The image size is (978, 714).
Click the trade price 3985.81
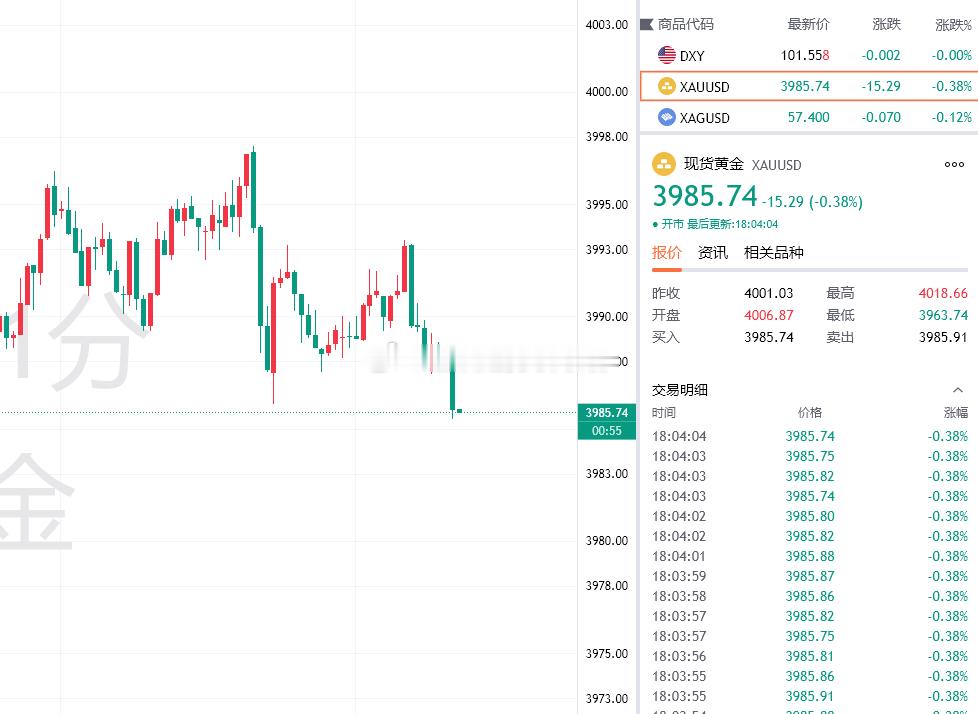(810, 656)
